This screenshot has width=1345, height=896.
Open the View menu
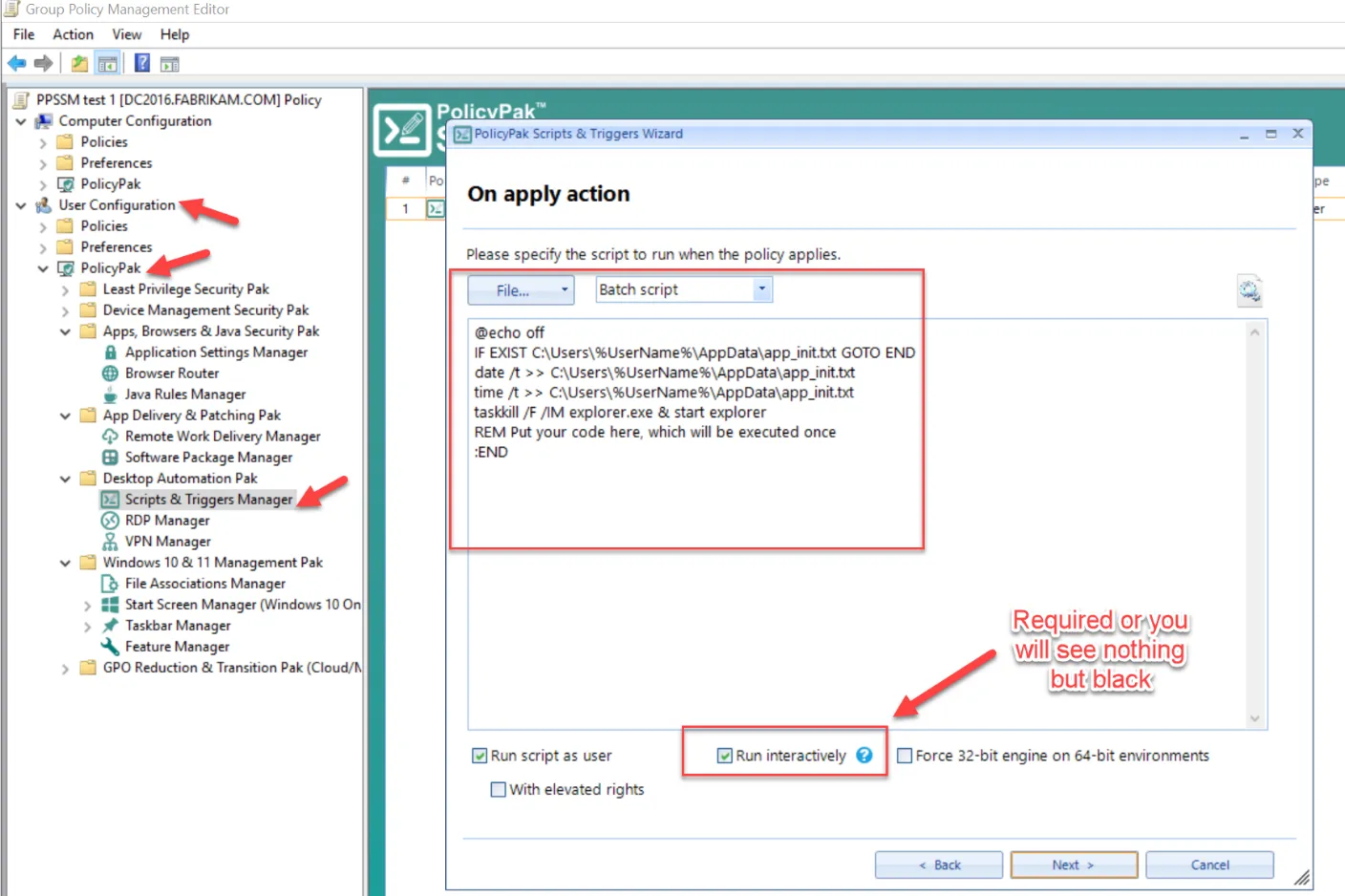(126, 34)
